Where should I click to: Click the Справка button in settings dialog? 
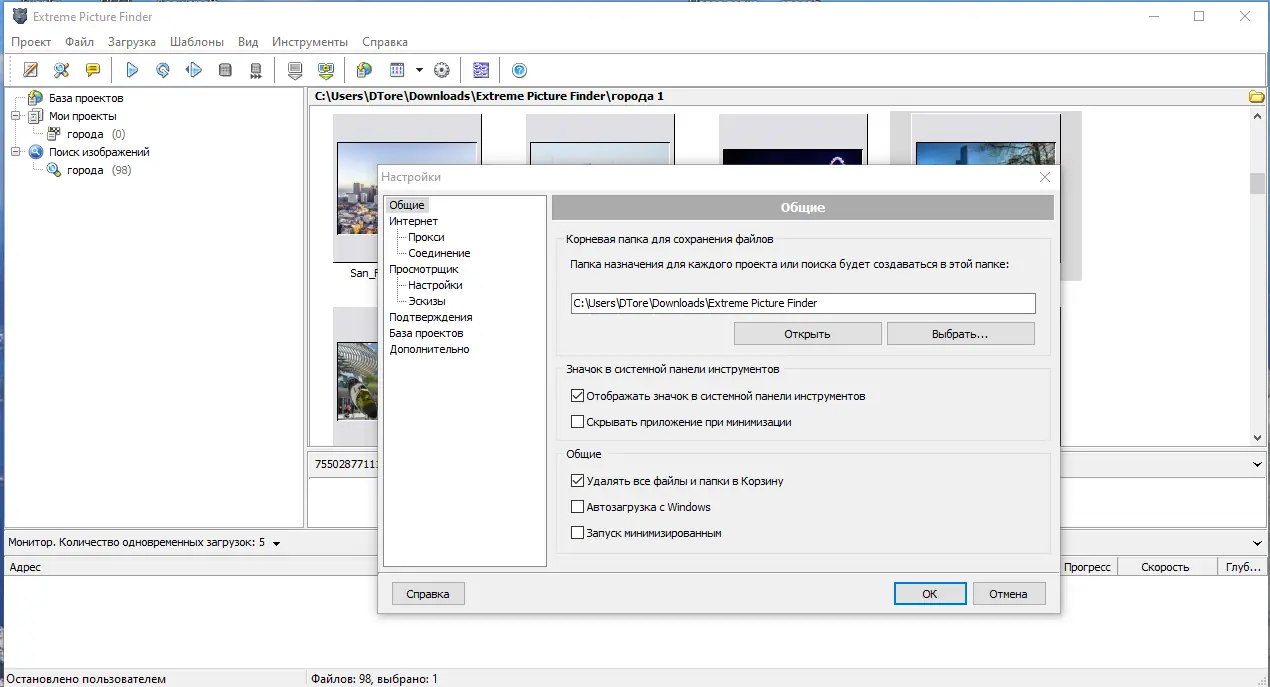click(428, 594)
